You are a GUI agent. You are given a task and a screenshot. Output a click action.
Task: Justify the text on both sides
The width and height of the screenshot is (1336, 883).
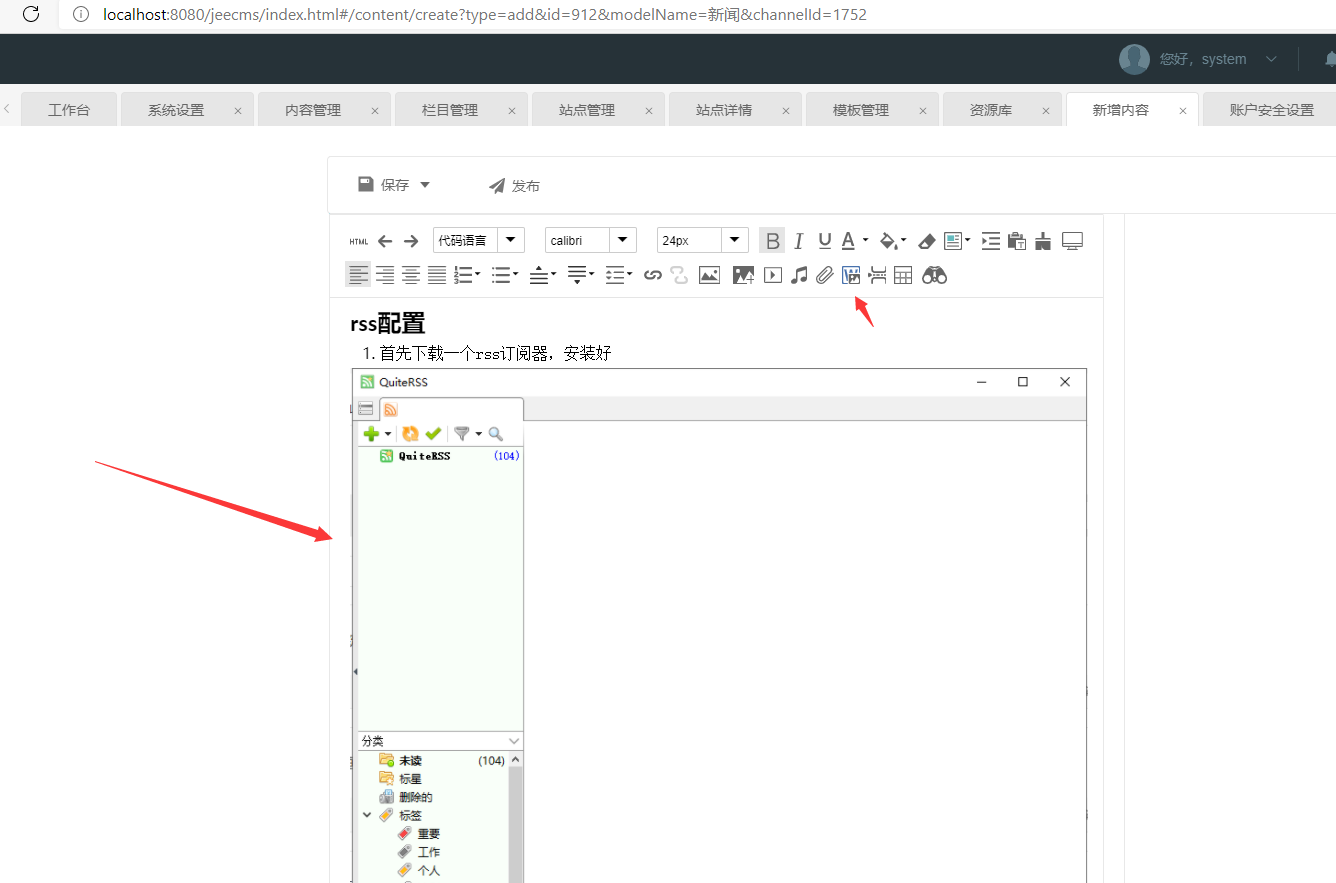[437, 275]
